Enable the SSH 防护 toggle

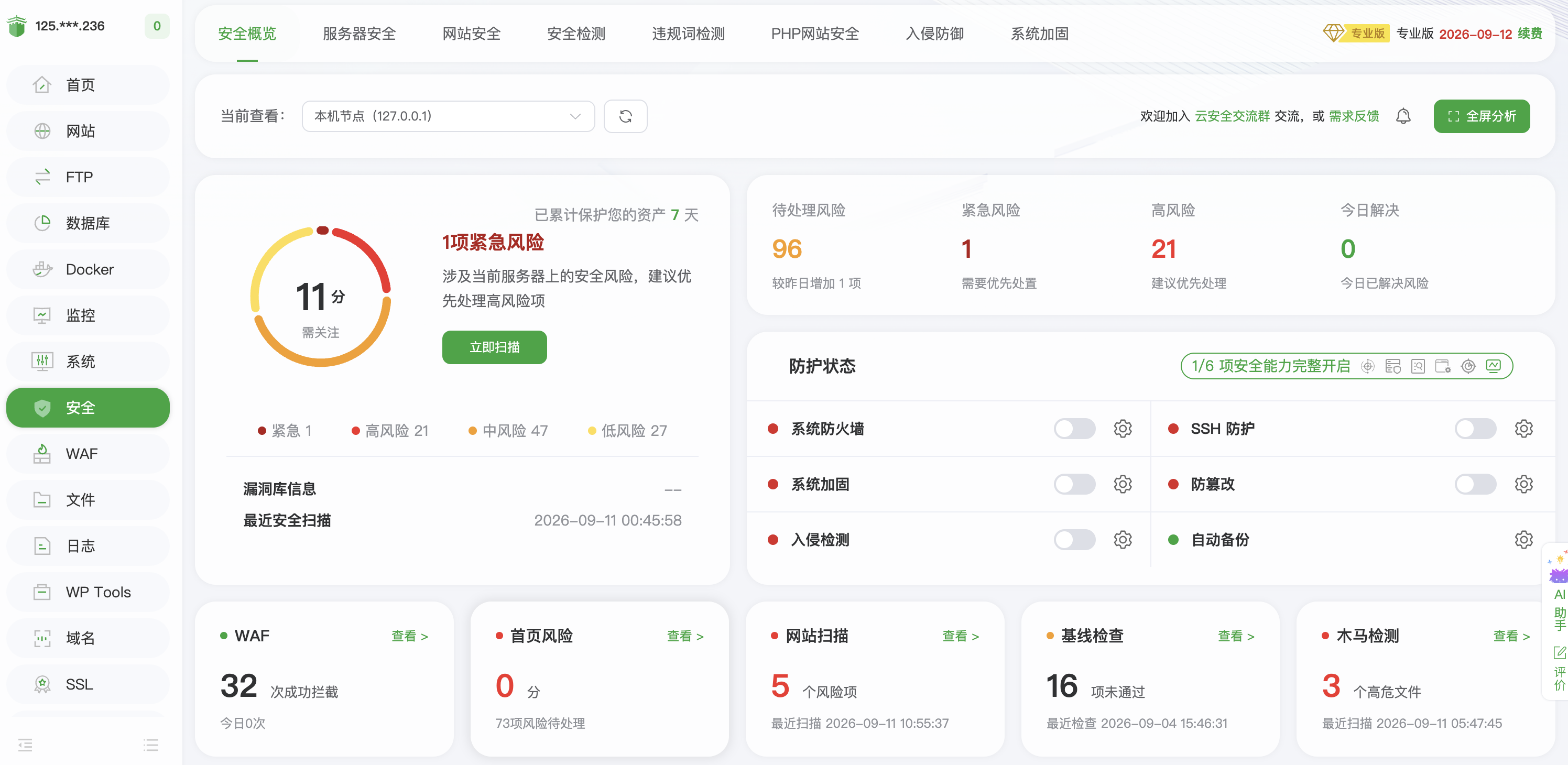[1475, 429]
